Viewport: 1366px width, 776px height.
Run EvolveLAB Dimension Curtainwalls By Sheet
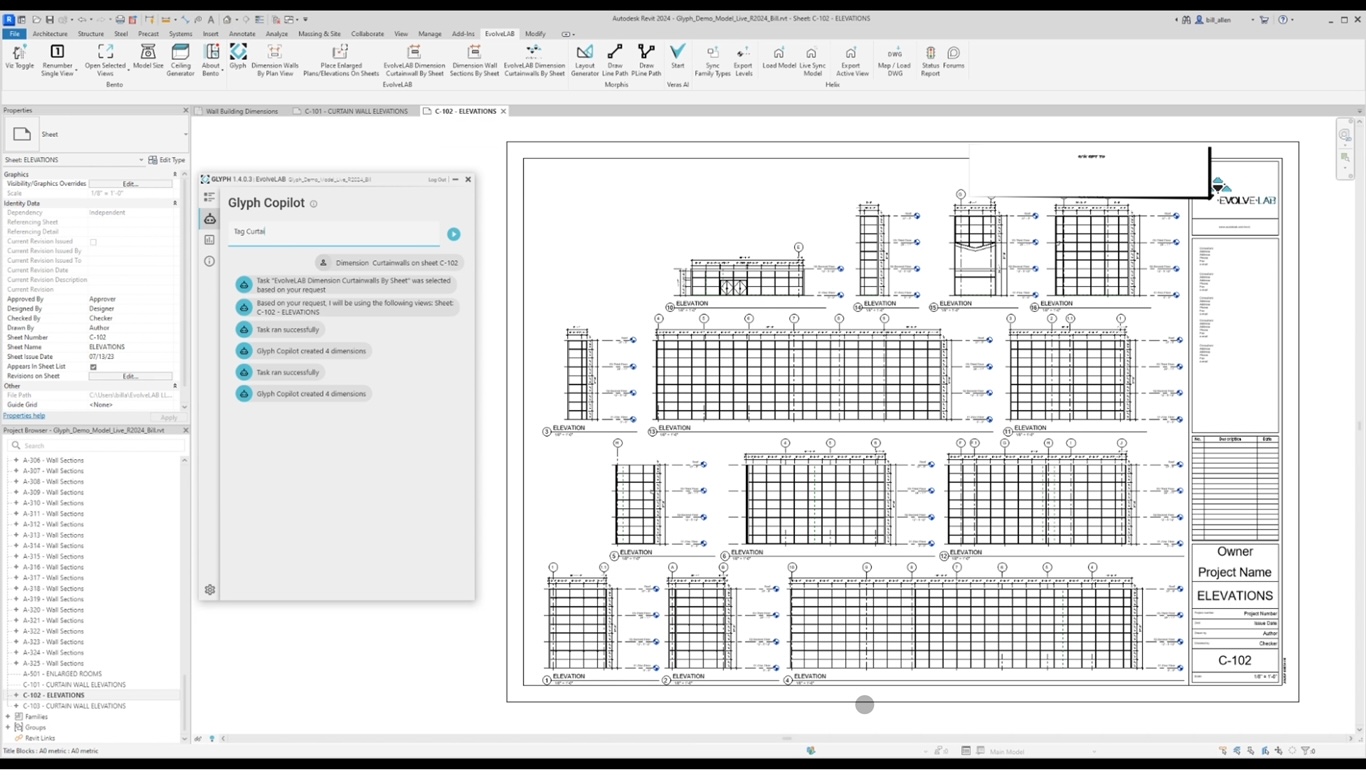click(x=534, y=60)
